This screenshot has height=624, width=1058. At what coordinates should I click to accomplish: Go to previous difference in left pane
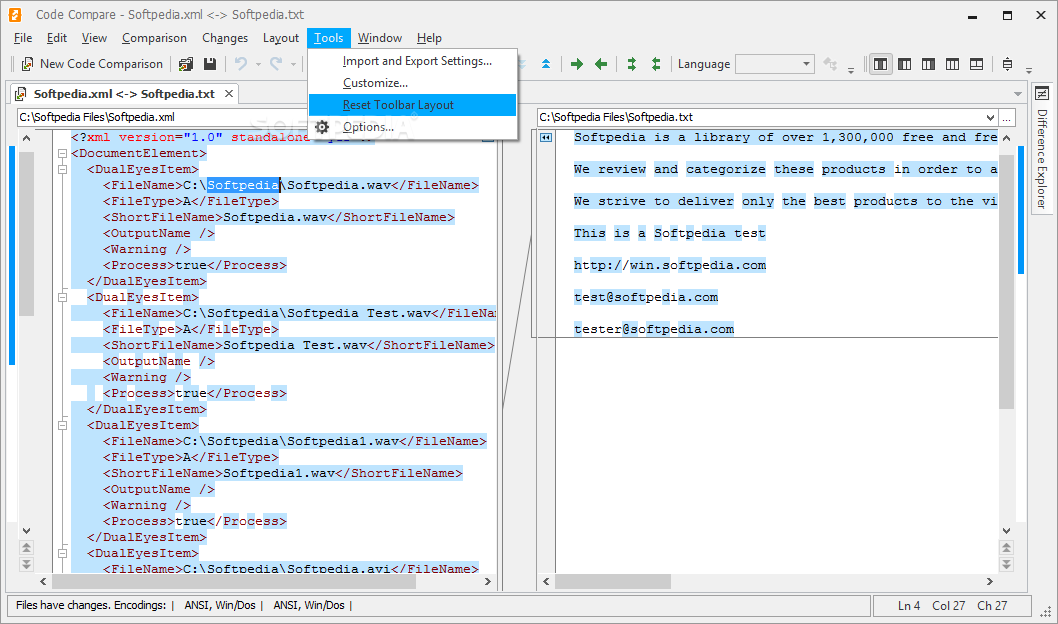26,548
